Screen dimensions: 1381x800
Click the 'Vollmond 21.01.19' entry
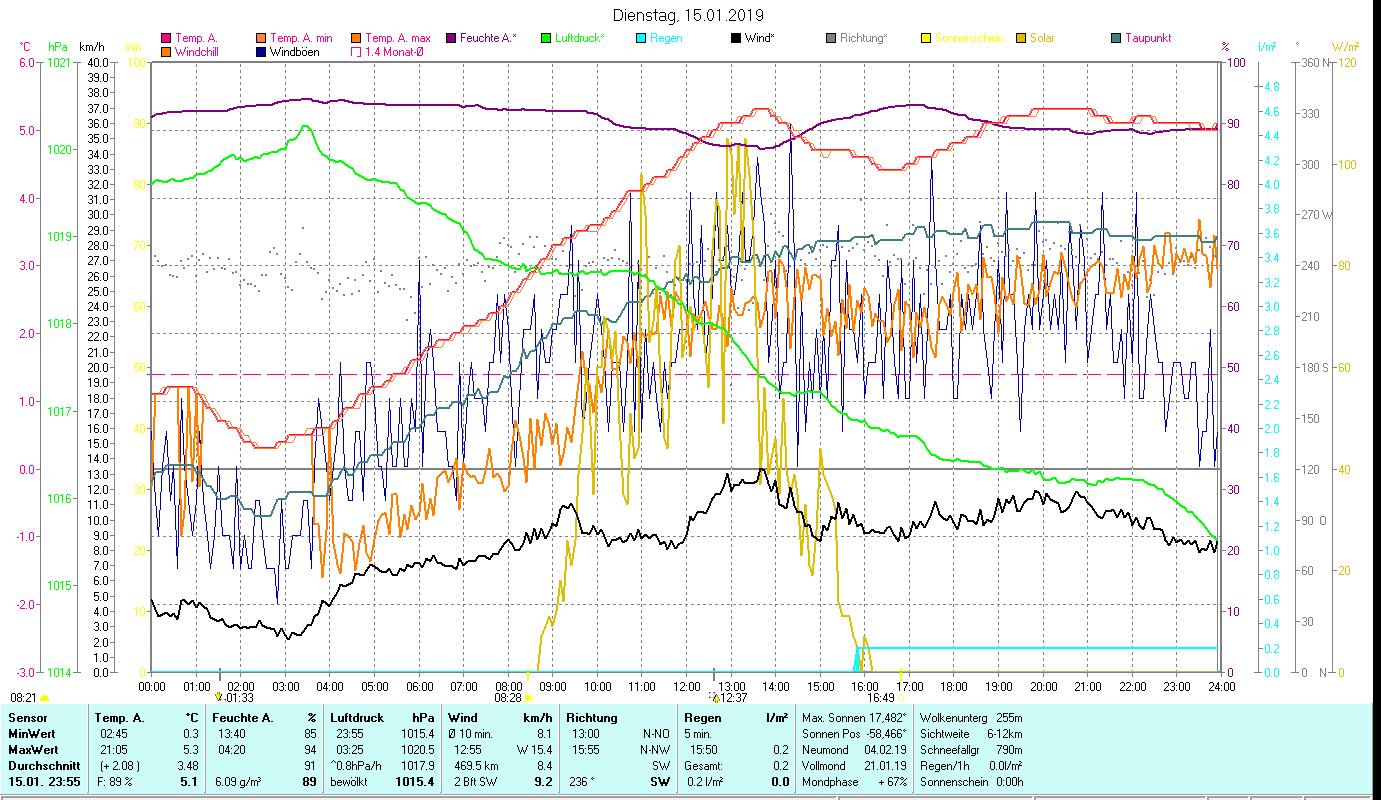click(x=855, y=766)
